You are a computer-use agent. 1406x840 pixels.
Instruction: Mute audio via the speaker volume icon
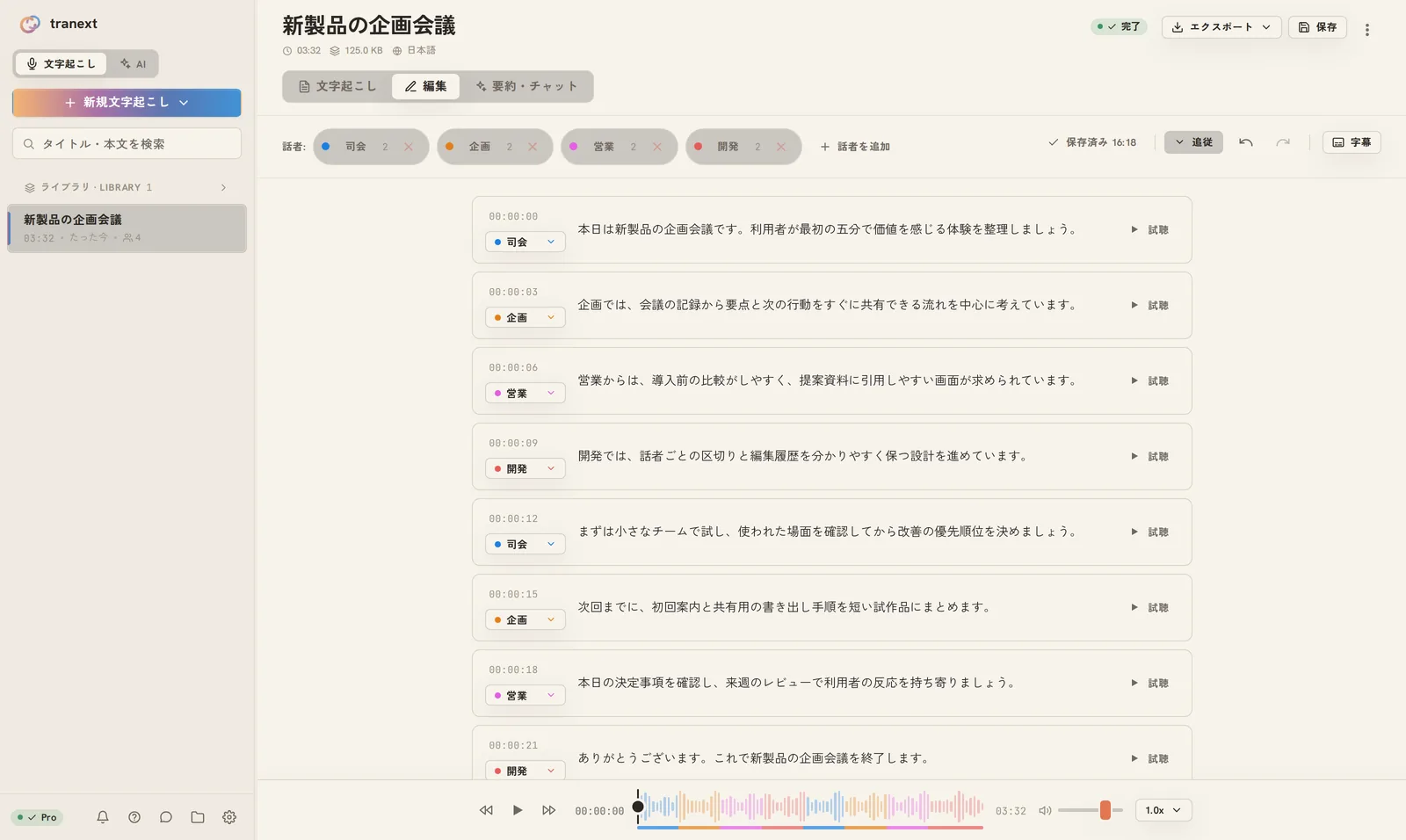coord(1045,810)
